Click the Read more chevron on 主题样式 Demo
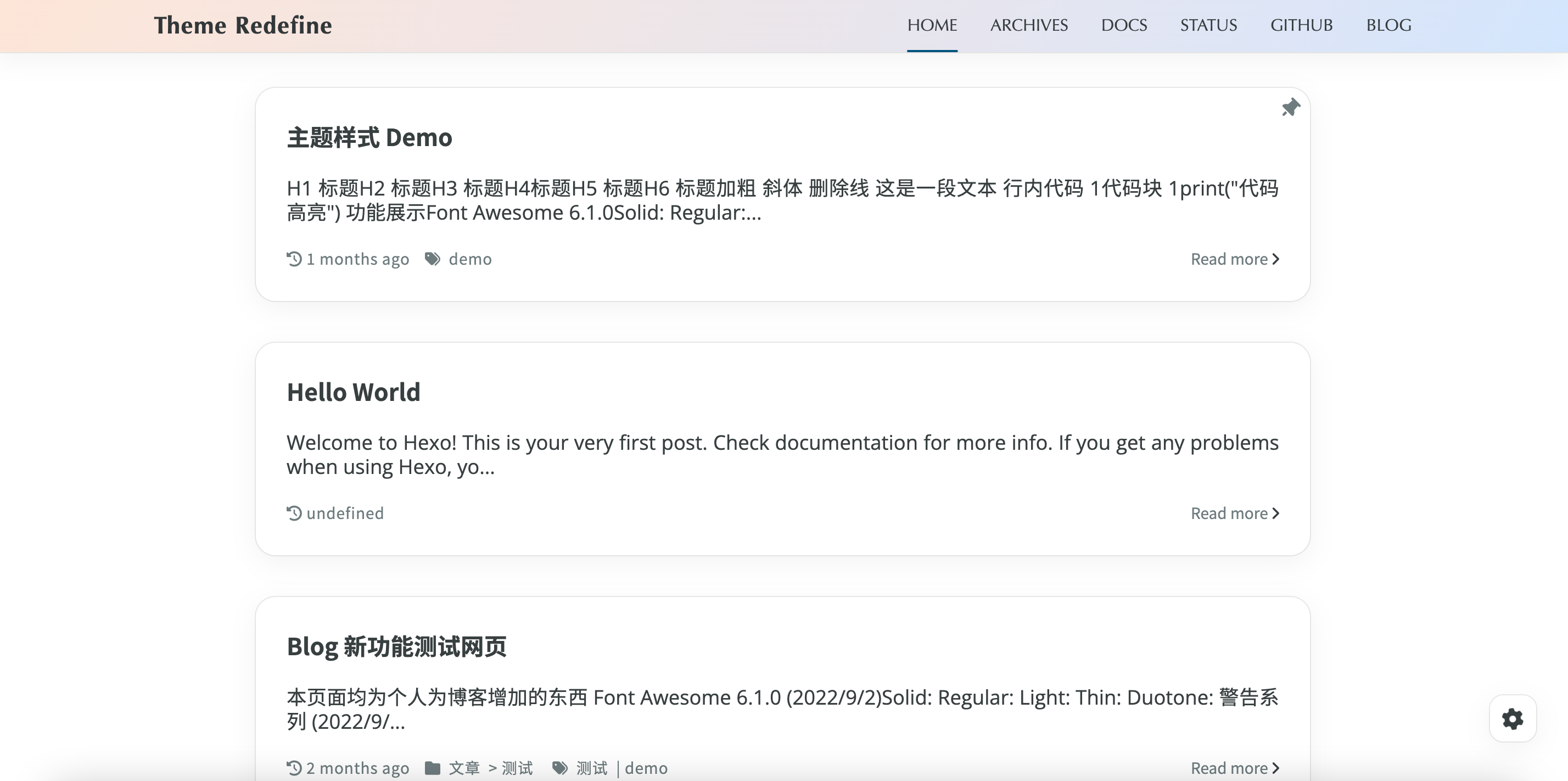The width and height of the screenshot is (1568, 781). (x=1276, y=259)
